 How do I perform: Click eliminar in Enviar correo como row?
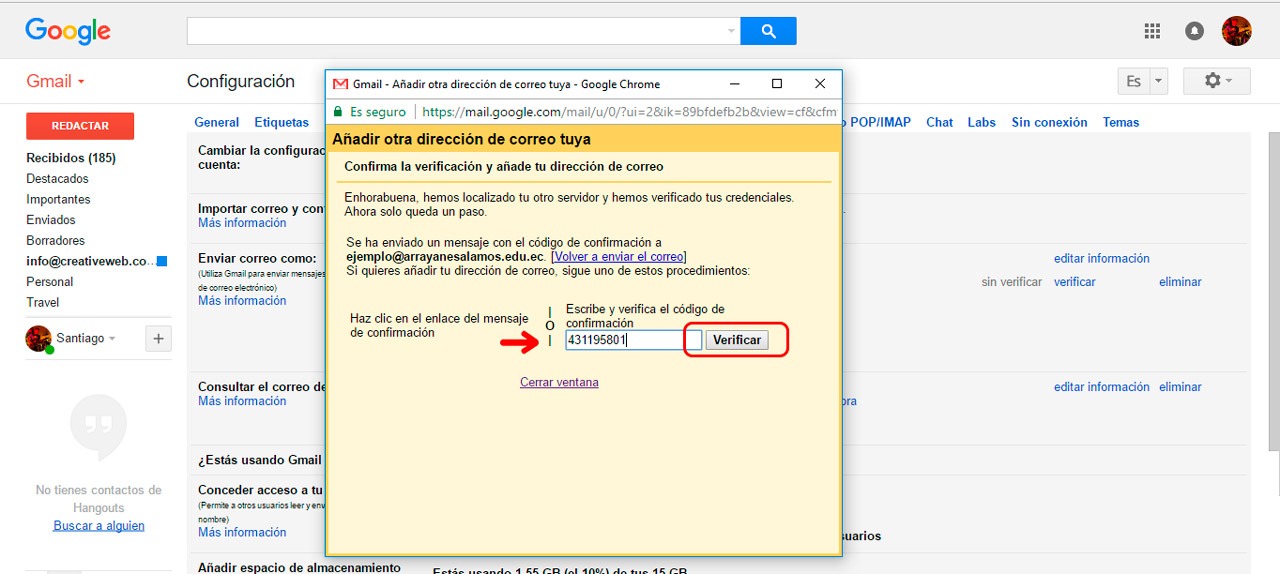[x=1180, y=282]
